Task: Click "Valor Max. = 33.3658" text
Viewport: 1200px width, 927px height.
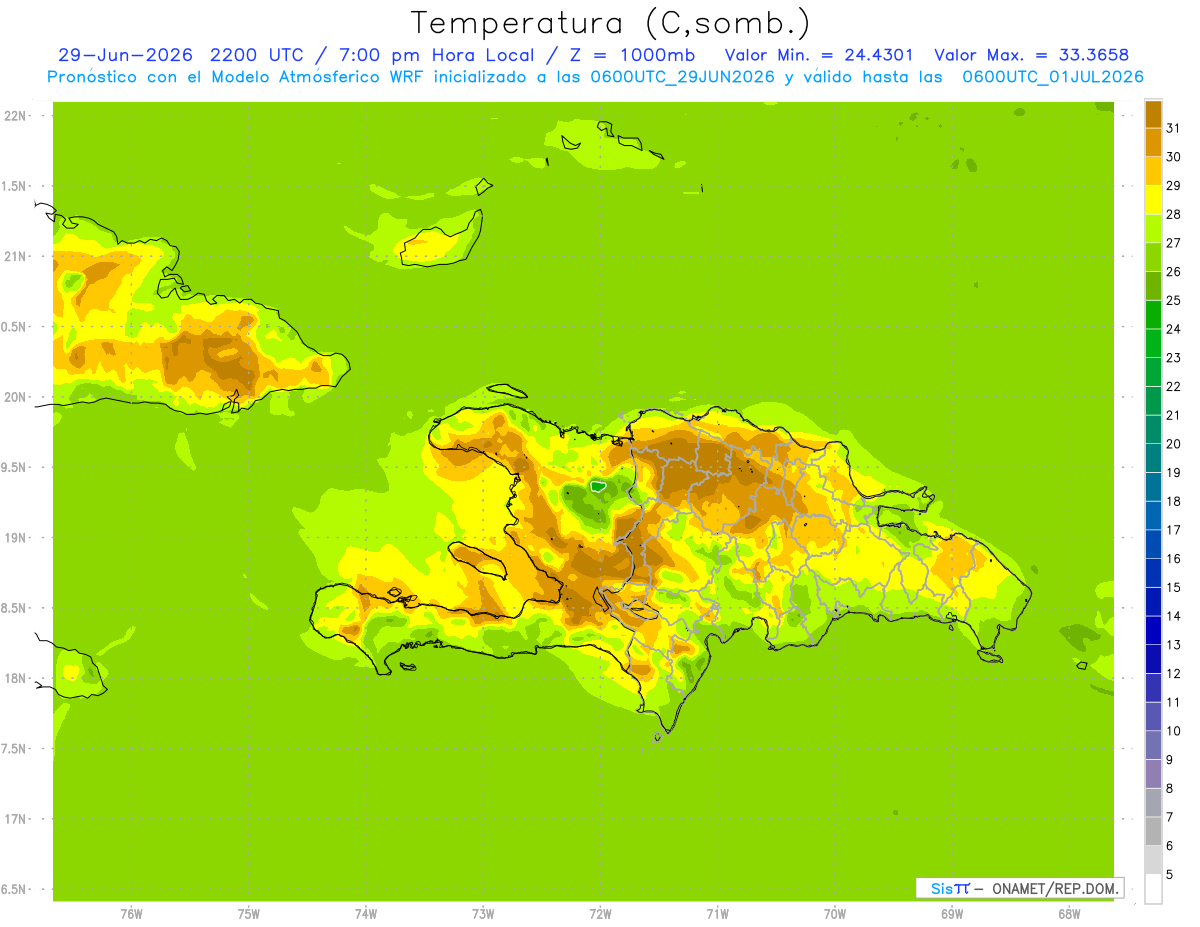Action: point(1031,55)
